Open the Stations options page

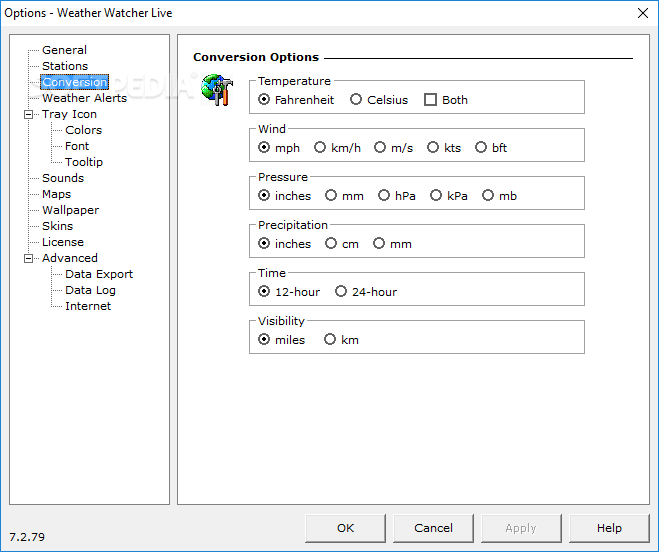pos(65,66)
